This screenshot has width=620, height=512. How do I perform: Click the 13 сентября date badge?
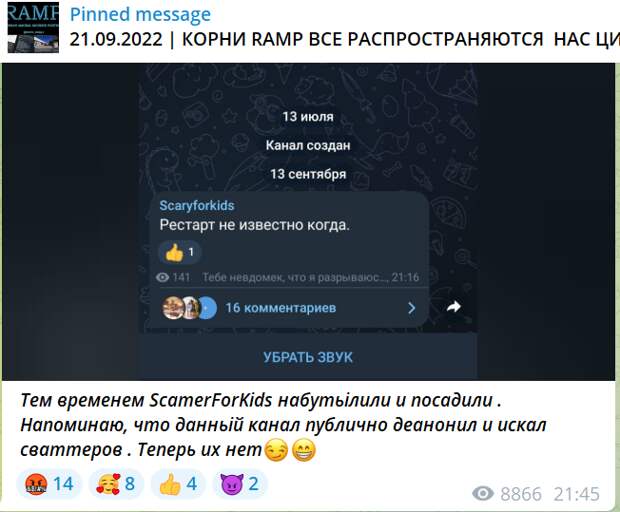point(308,174)
